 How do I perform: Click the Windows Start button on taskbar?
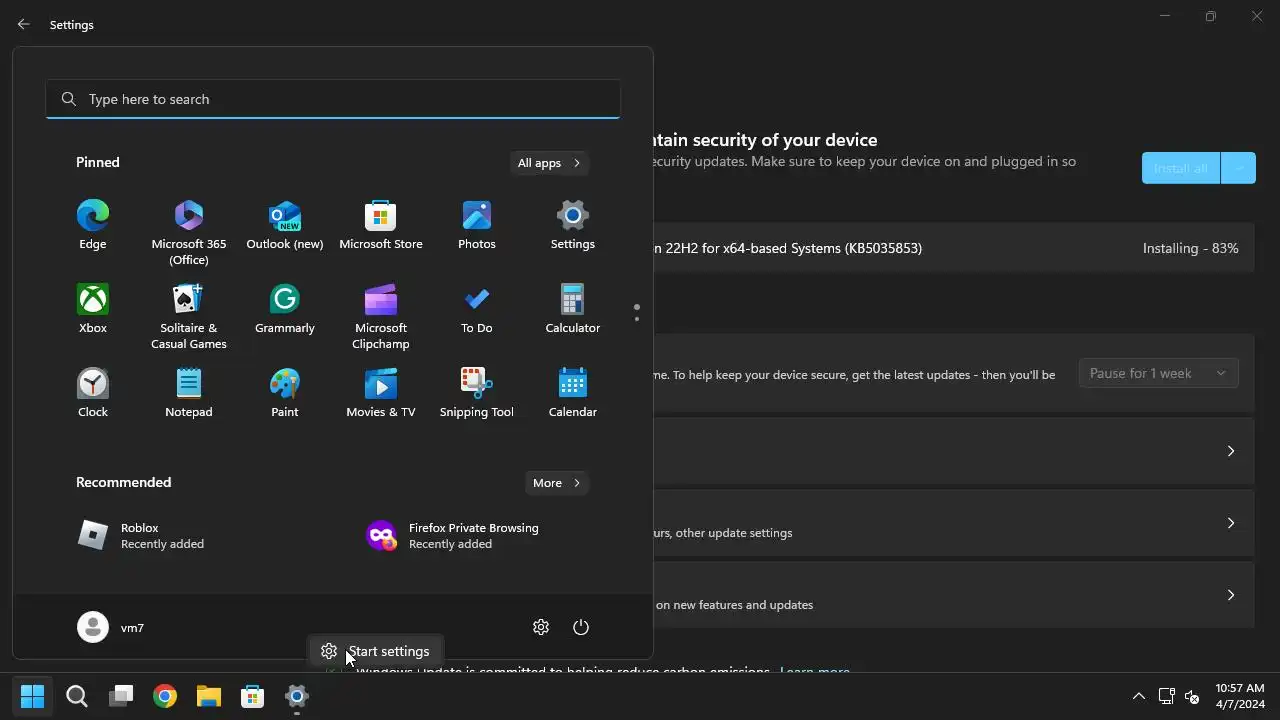click(x=33, y=696)
